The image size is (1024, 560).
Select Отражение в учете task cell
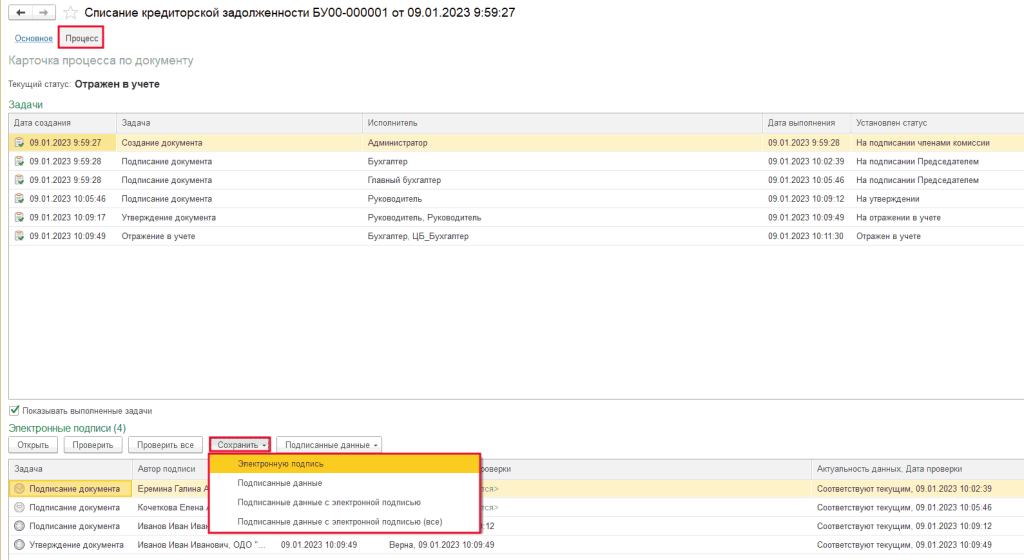pyautogui.click(x=239, y=236)
